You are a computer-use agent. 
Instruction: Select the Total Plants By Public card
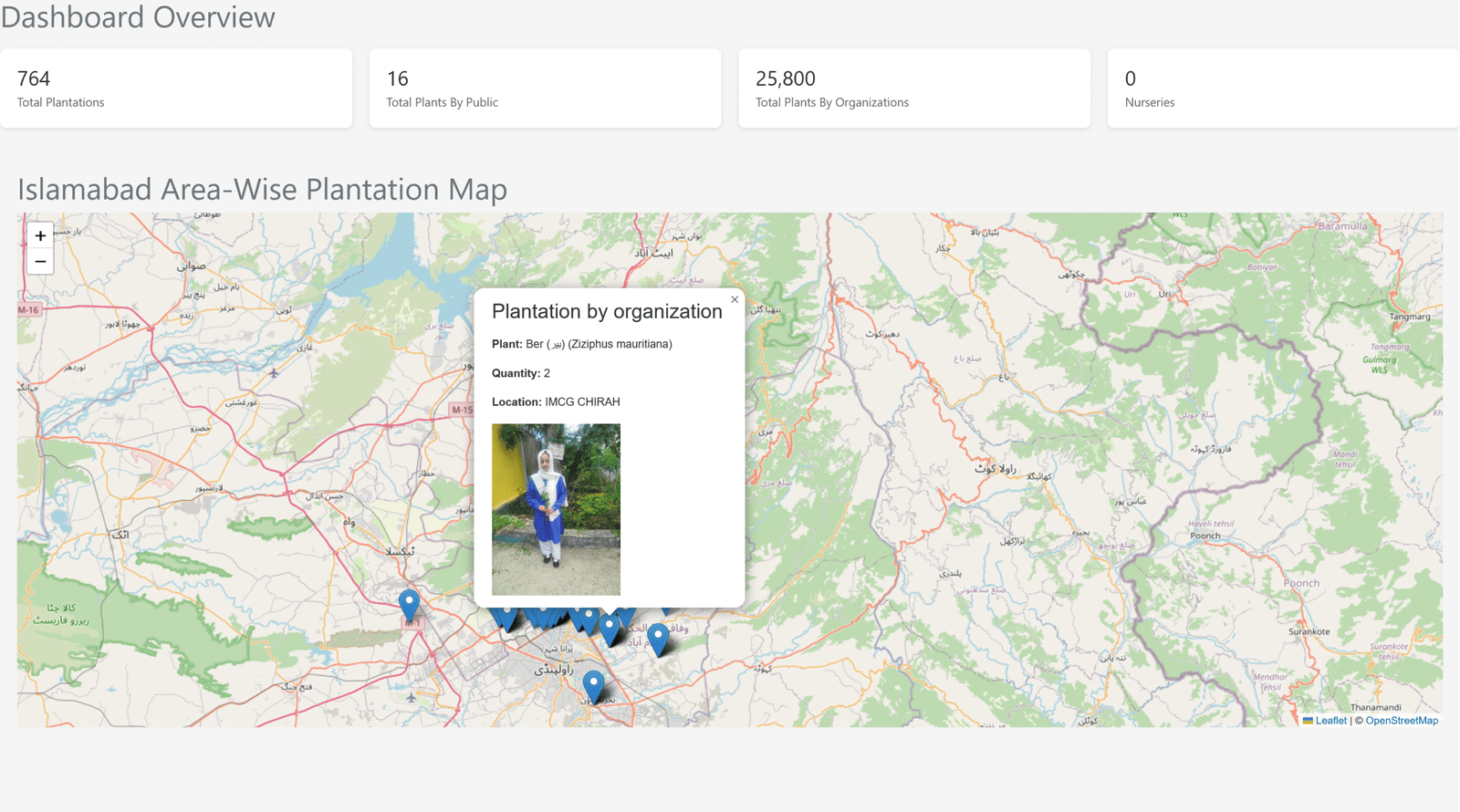[x=545, y=88]
